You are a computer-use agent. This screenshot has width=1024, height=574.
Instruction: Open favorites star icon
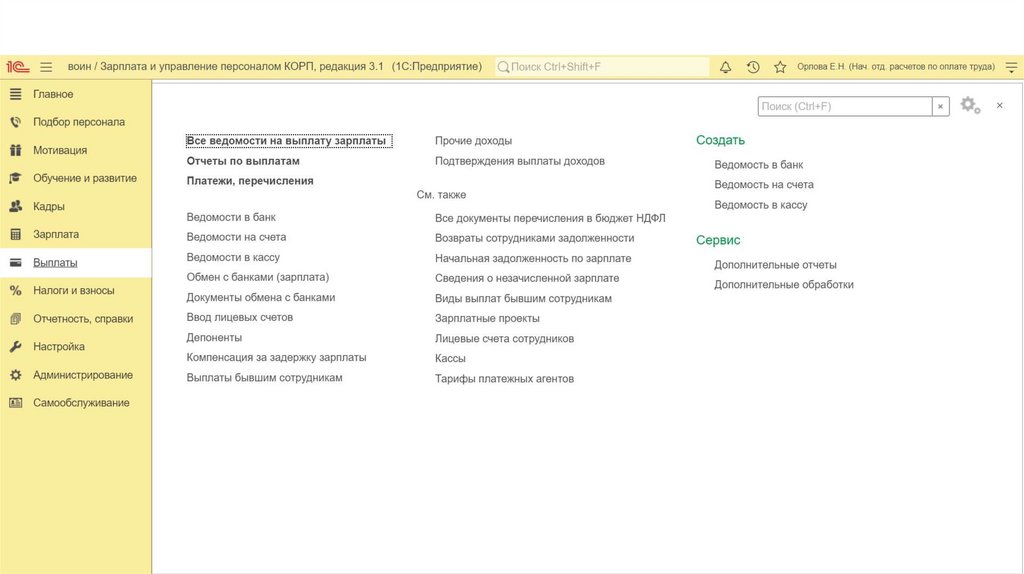780,67
